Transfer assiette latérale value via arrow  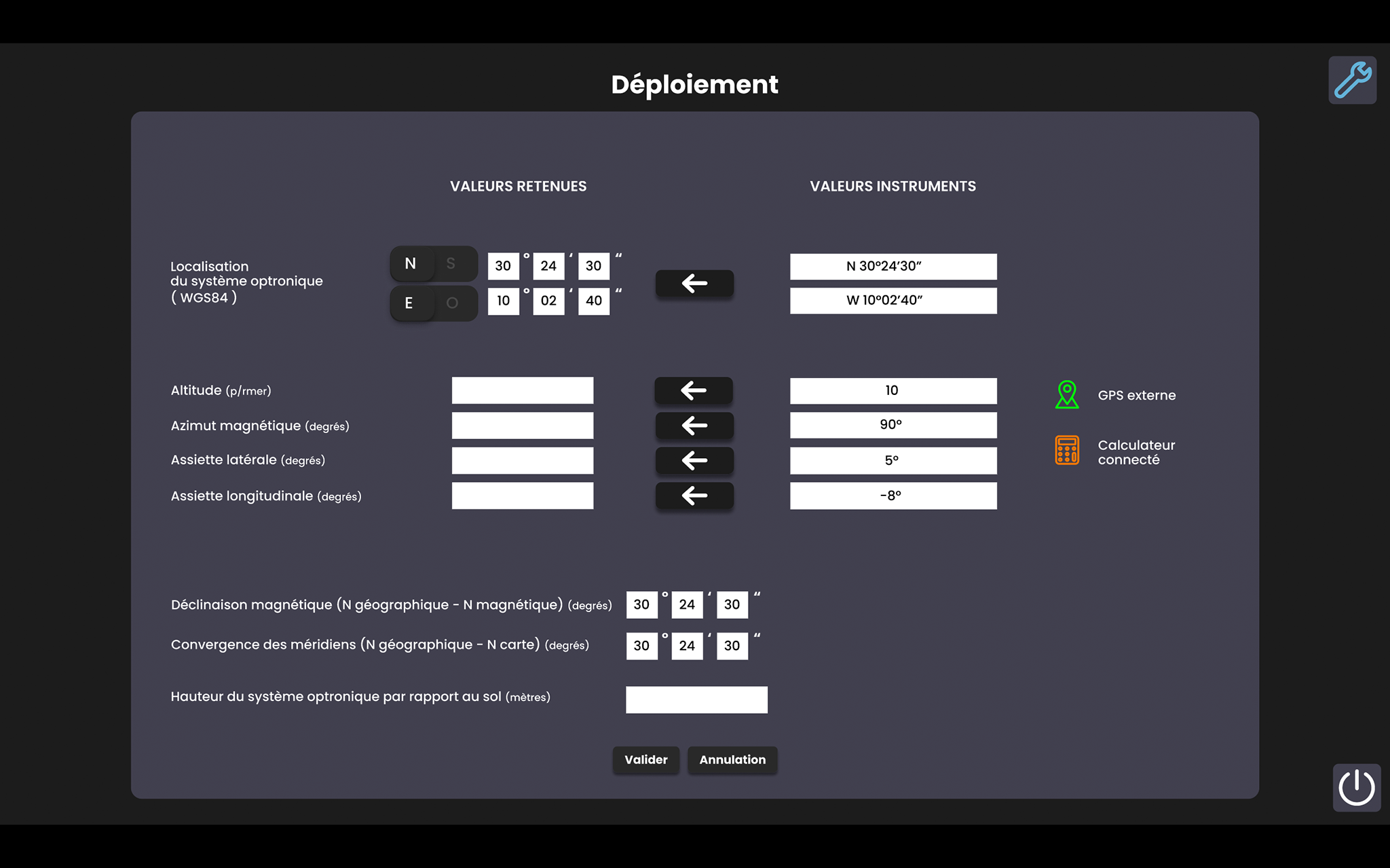pyautogui.click(x=694, y=461)
